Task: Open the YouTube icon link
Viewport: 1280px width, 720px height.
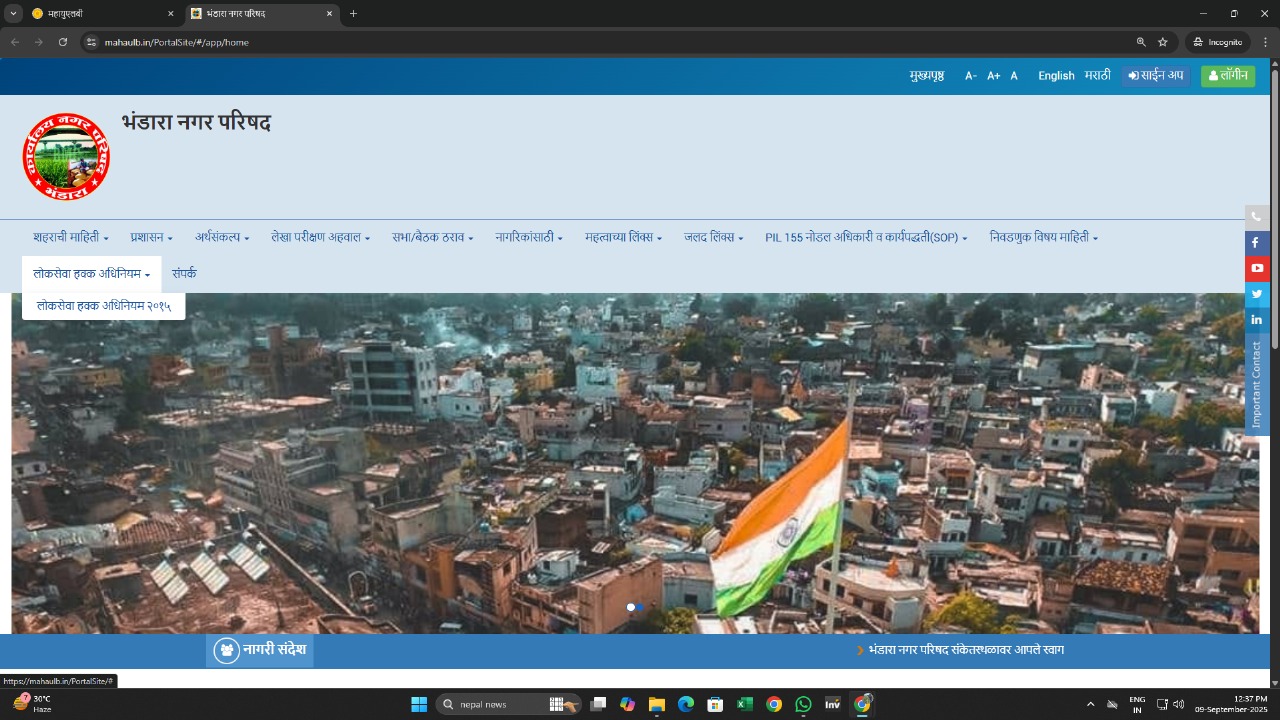Action: coord(1256,268)
